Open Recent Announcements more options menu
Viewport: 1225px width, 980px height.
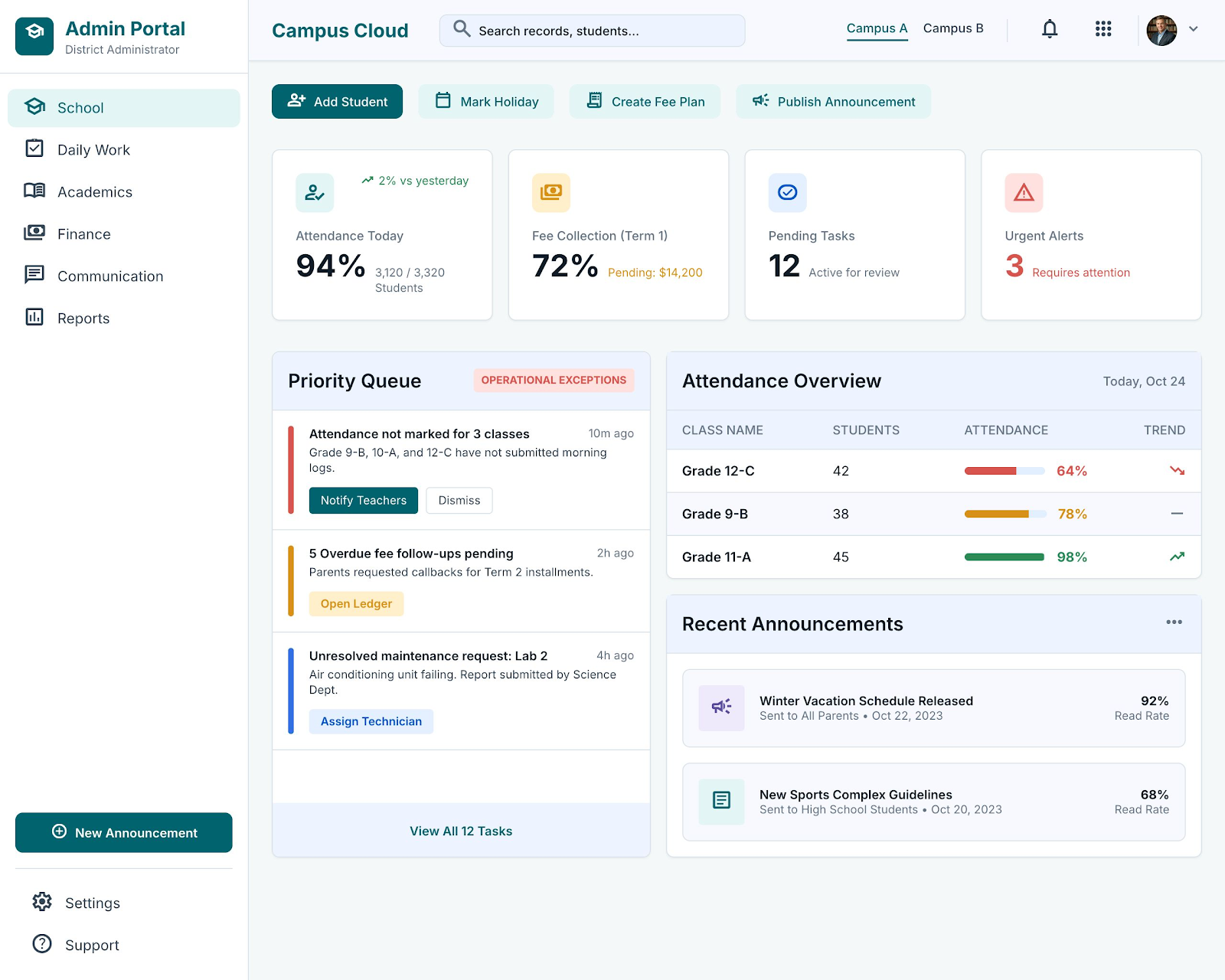[x=1174, y=622]
